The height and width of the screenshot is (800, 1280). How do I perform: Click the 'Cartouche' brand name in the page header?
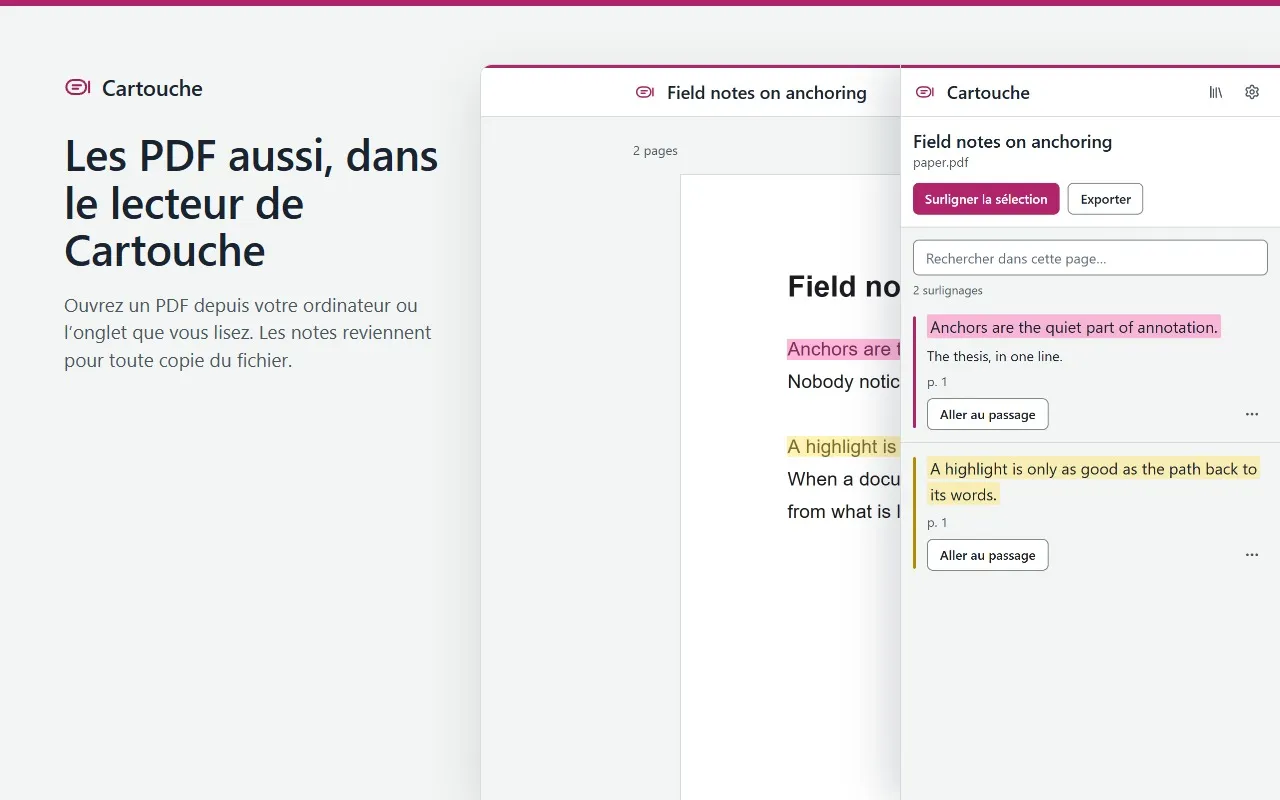pos(152,88)
